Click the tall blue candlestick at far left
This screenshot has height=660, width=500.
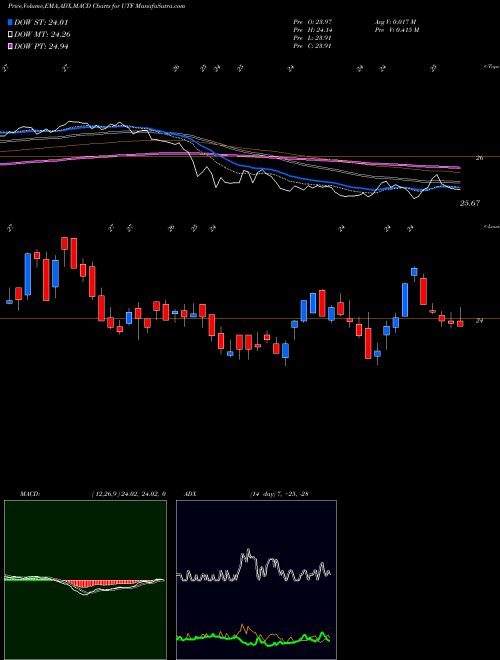tap(28, 274)
